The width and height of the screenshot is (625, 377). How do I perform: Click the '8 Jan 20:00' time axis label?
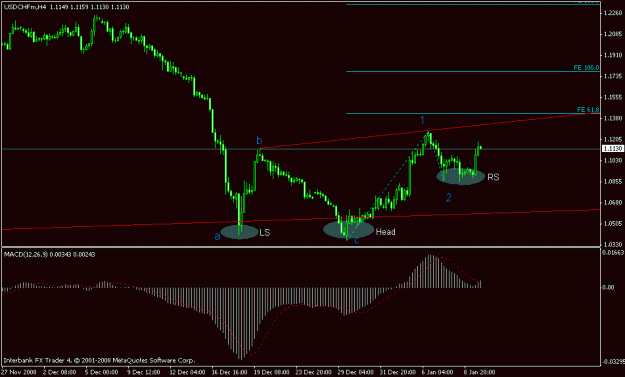pyautogui.click(x=480, y=372)
